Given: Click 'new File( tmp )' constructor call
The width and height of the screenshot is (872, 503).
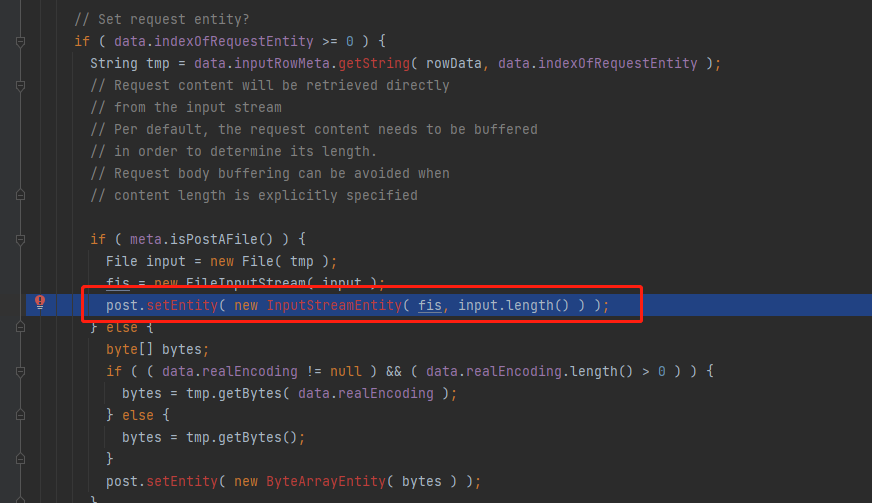Looking at the screenshot, I should tap(270, 262).
